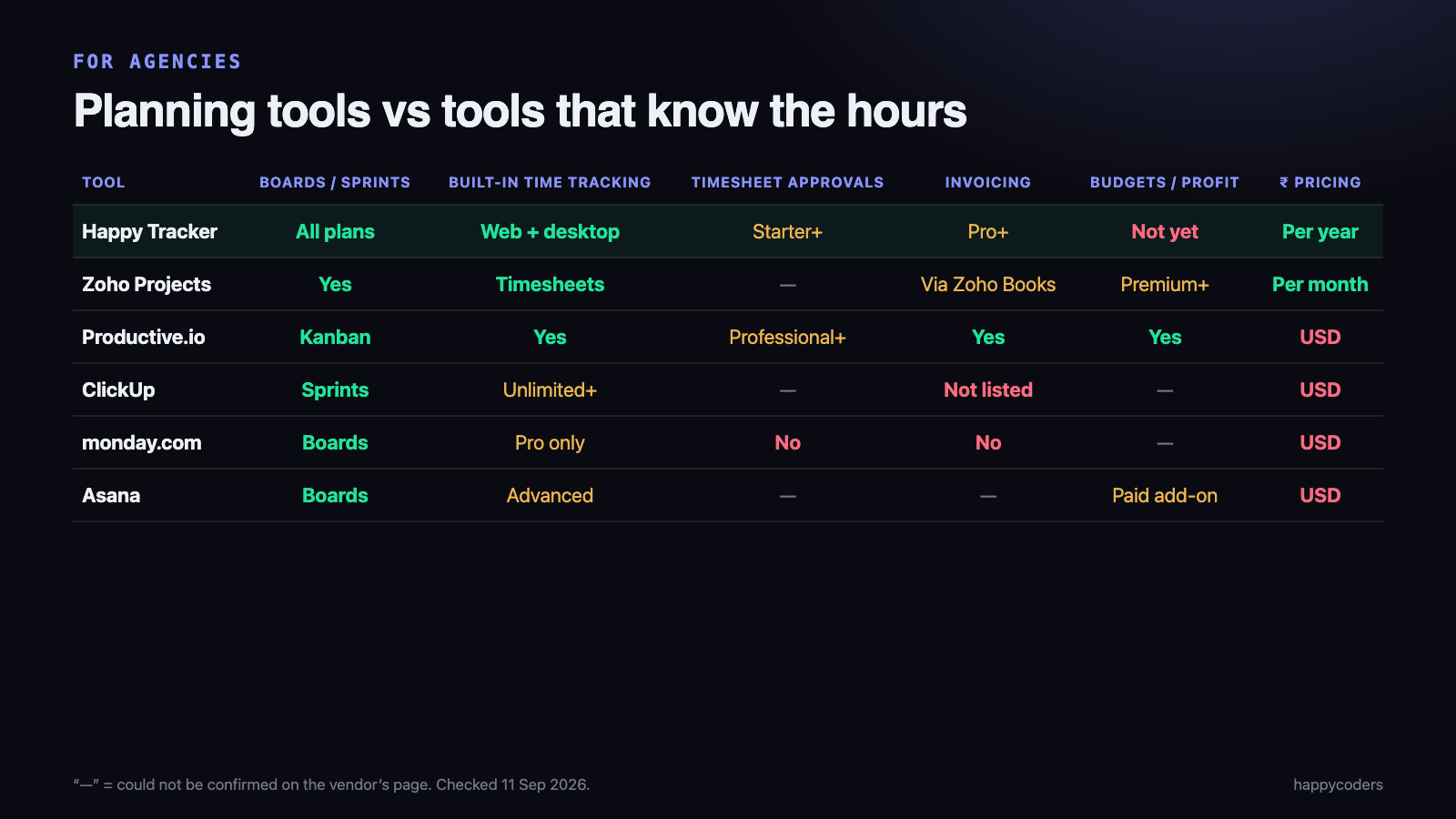This screenshot has height=819, width=1456.
Task: Click the 'Not listed' cell
Action: tap(988, 390)
